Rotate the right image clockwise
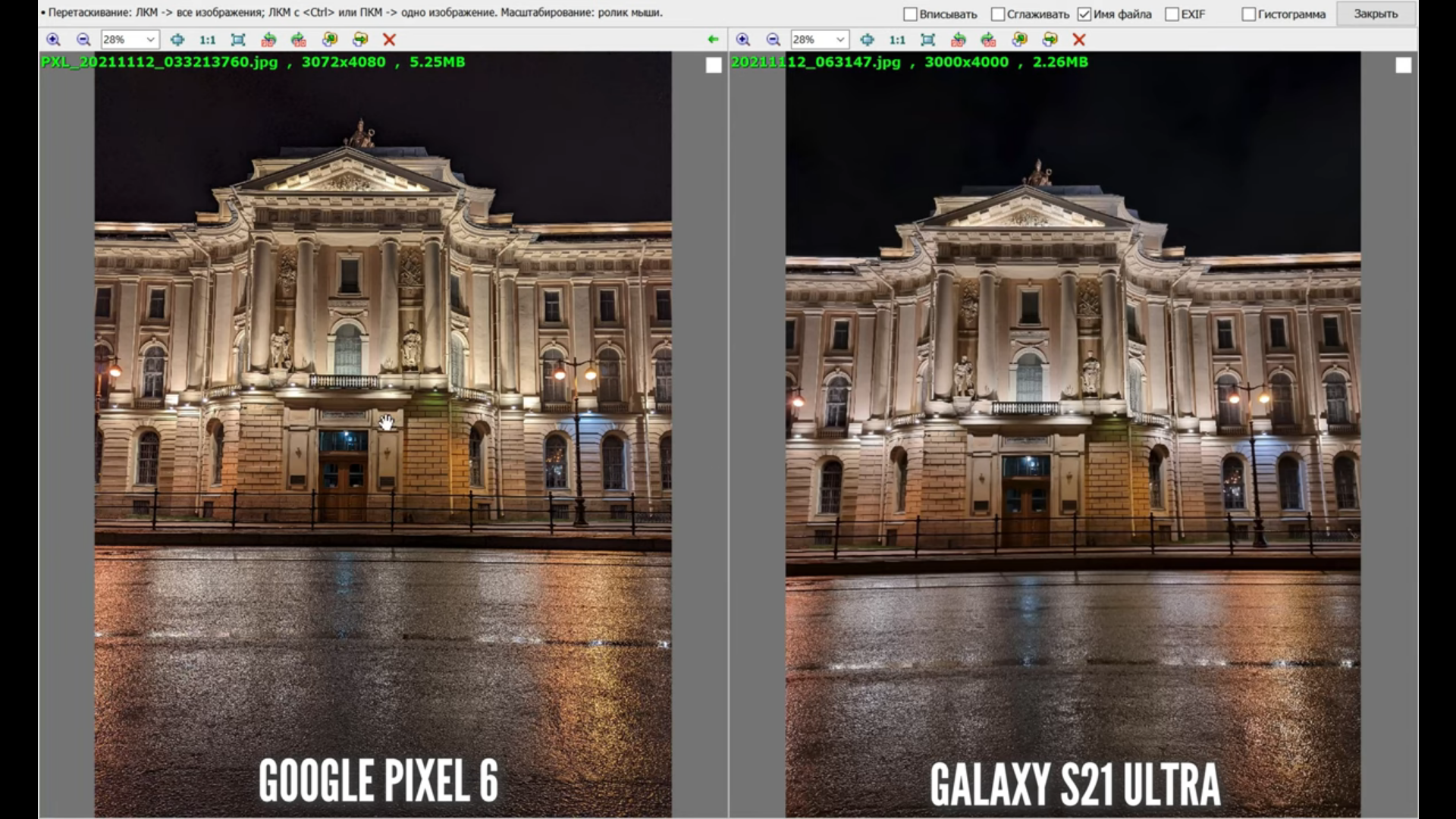Image resolution: width=1456 pixels, height=819 pixels. 989,39
